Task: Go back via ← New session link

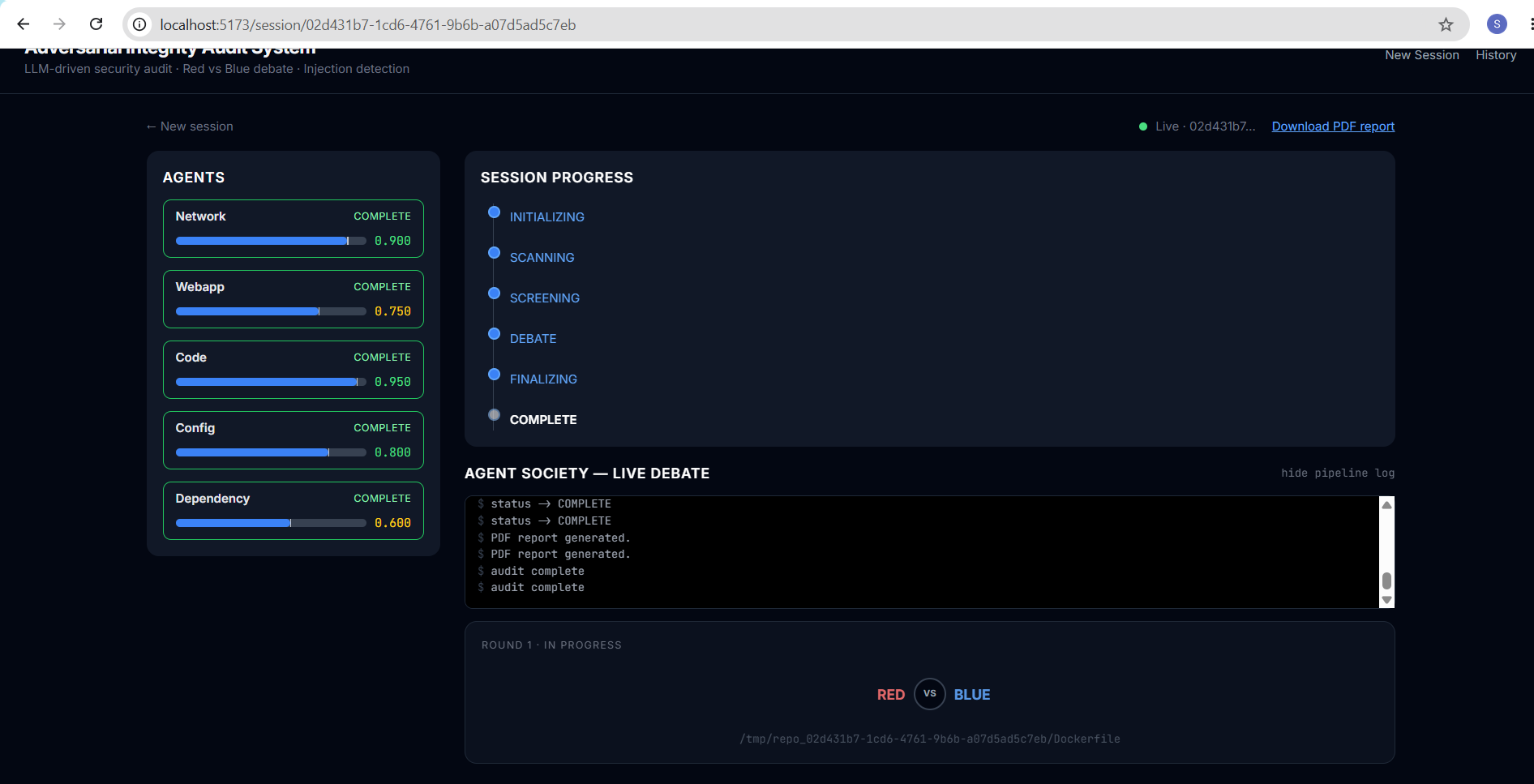Action: 190,126
